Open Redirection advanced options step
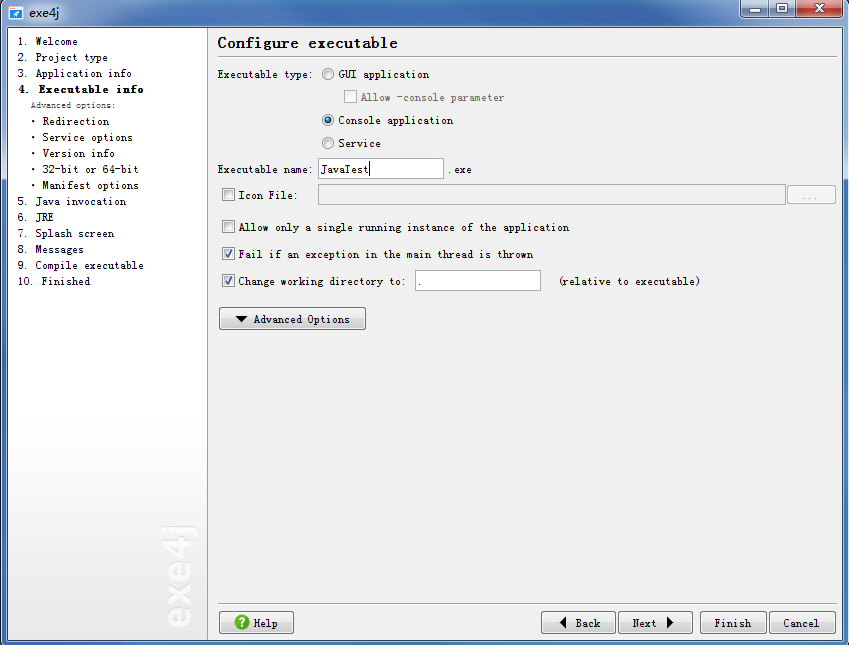 (76, 121)
